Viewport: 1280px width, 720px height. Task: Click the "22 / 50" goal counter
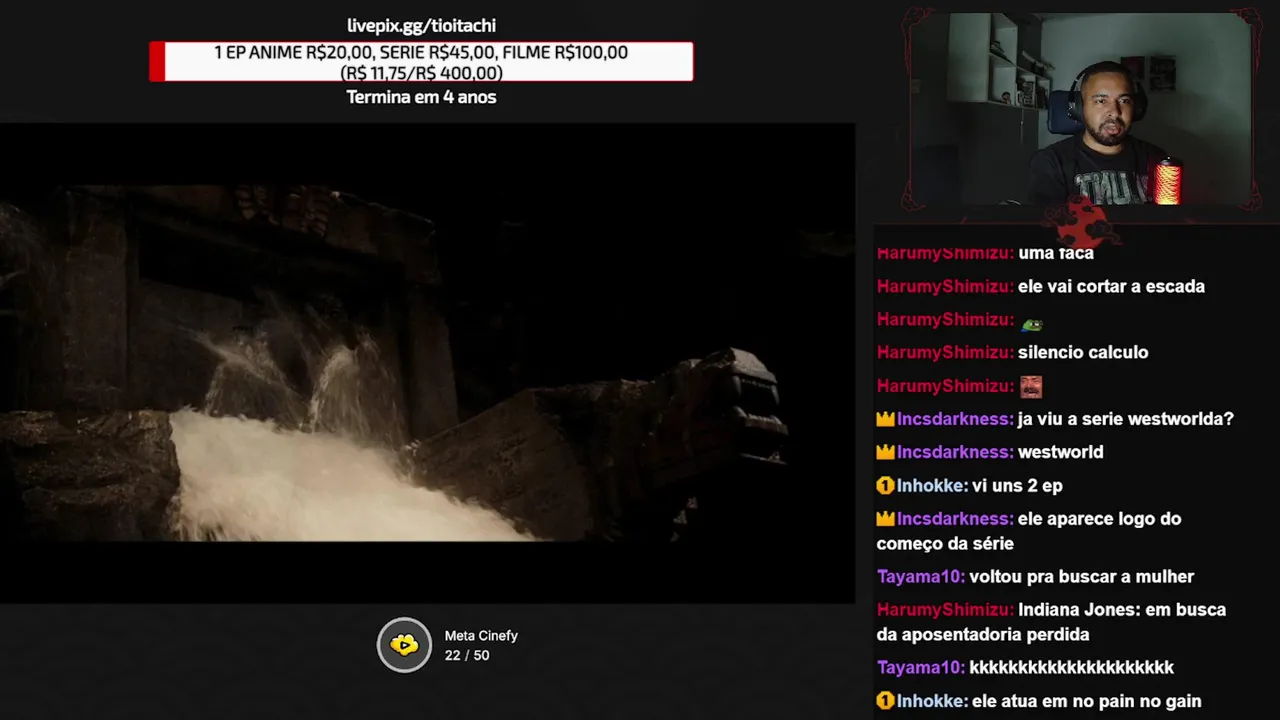pos(467,656)
